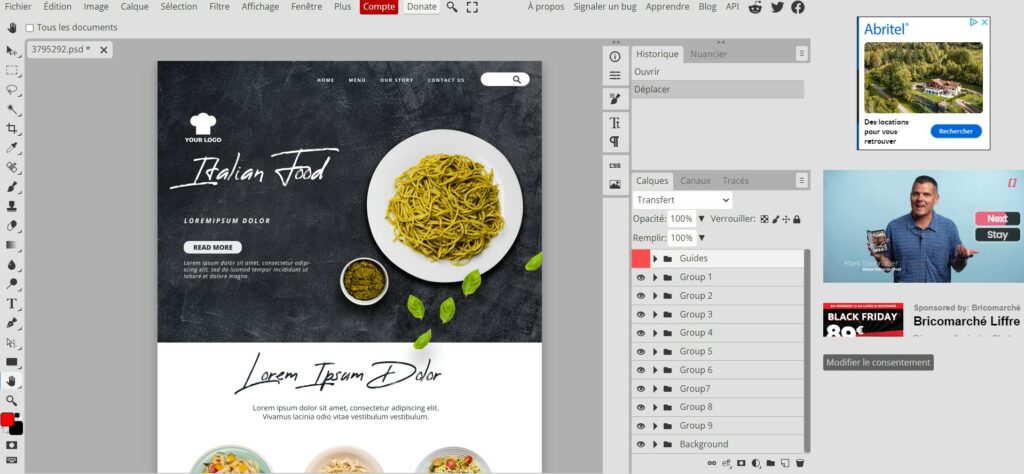Select the Gradient tool
The height and width of the screenshot is (474, 1024).
[x=12, y=245]
